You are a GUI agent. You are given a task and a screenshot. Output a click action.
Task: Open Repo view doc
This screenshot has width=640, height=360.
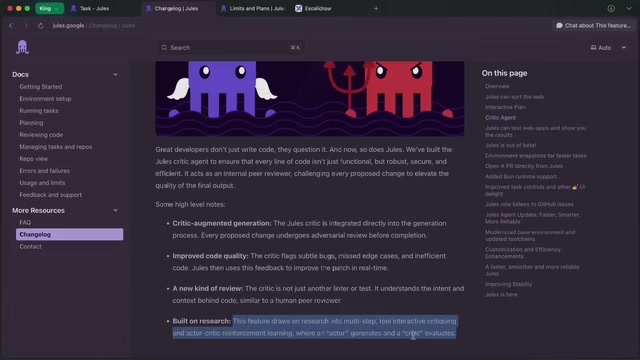click(x=33, y=159)
